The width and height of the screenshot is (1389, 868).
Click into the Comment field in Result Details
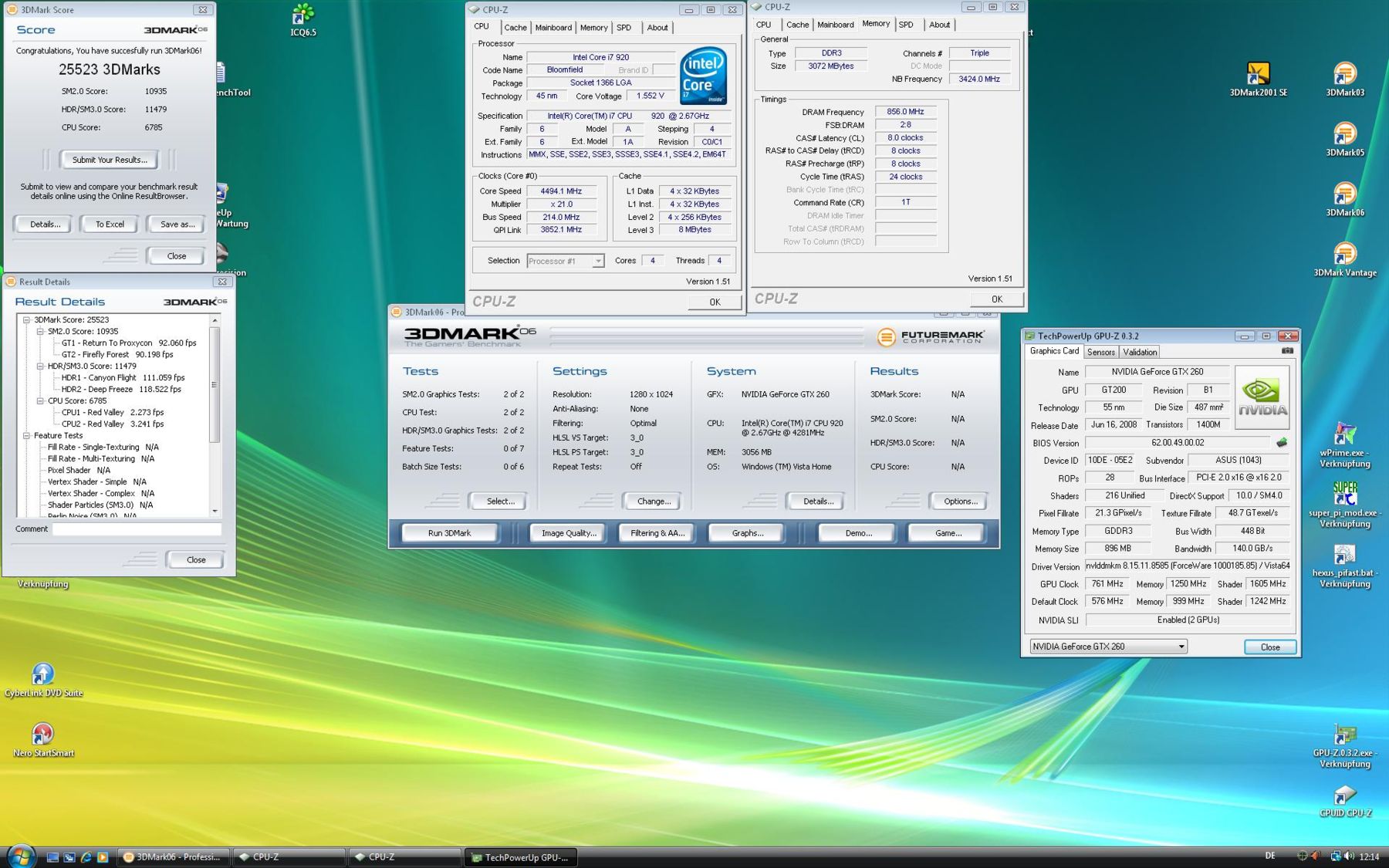pos(137,529)
